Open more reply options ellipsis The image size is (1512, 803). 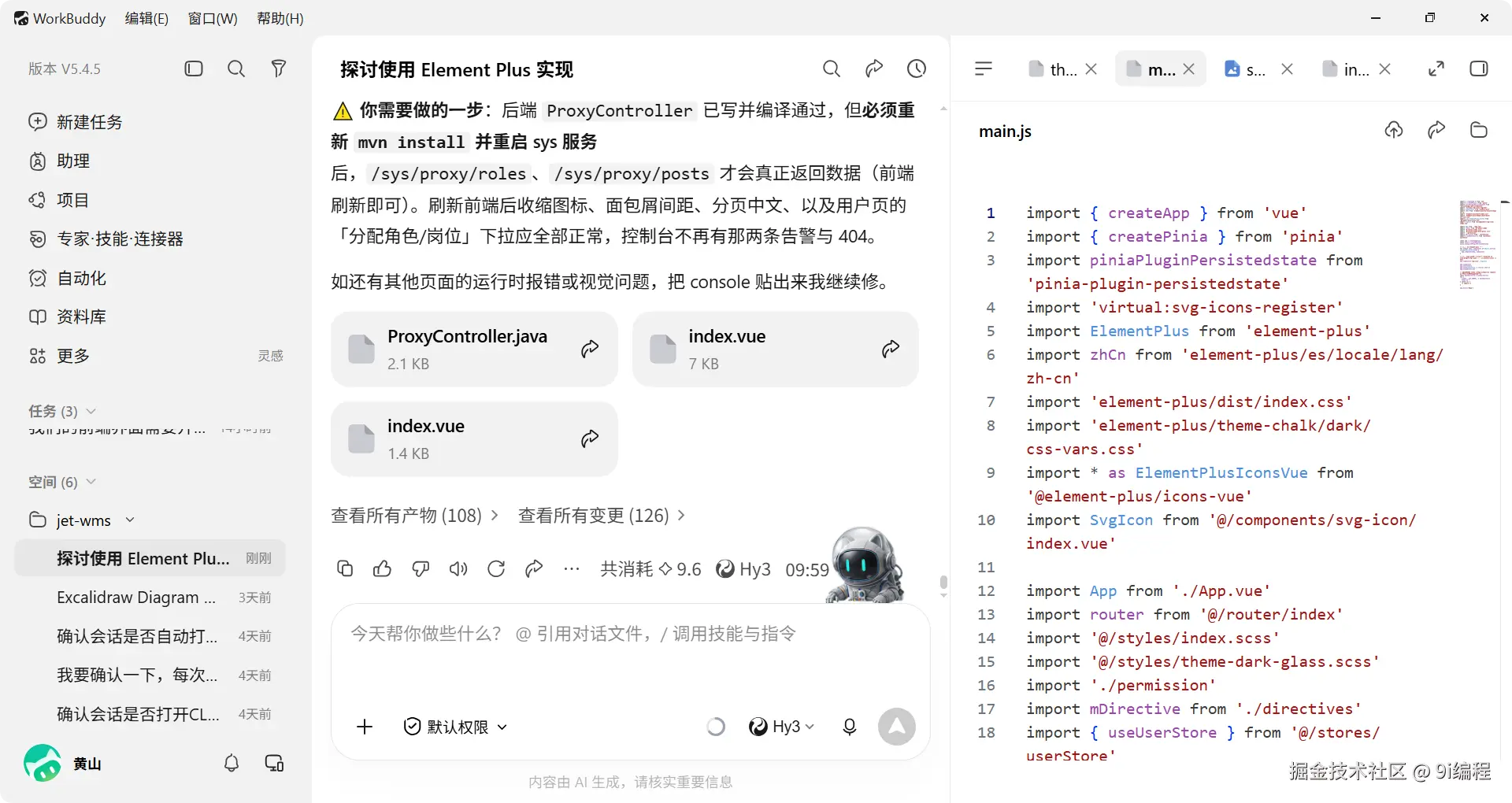click(572, 568)
